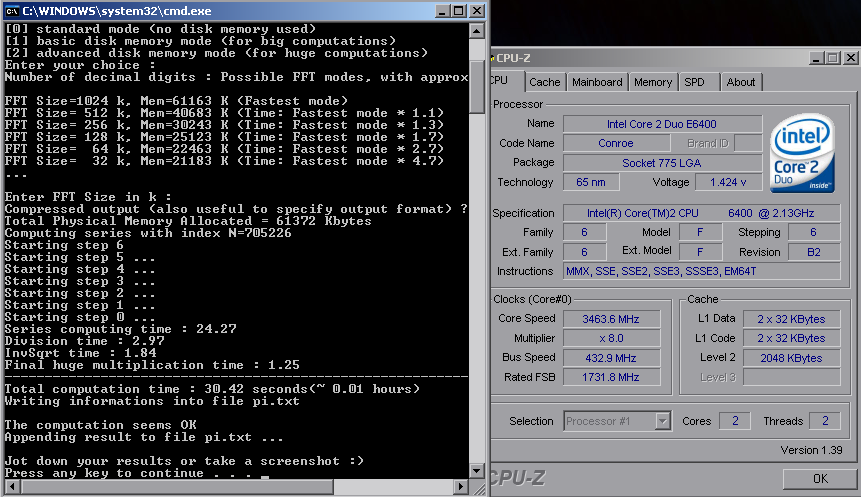Click the OK button in CPU-Z
Image resolution: width=861 pixels, height=497 pixels.
tap(820, 479)
